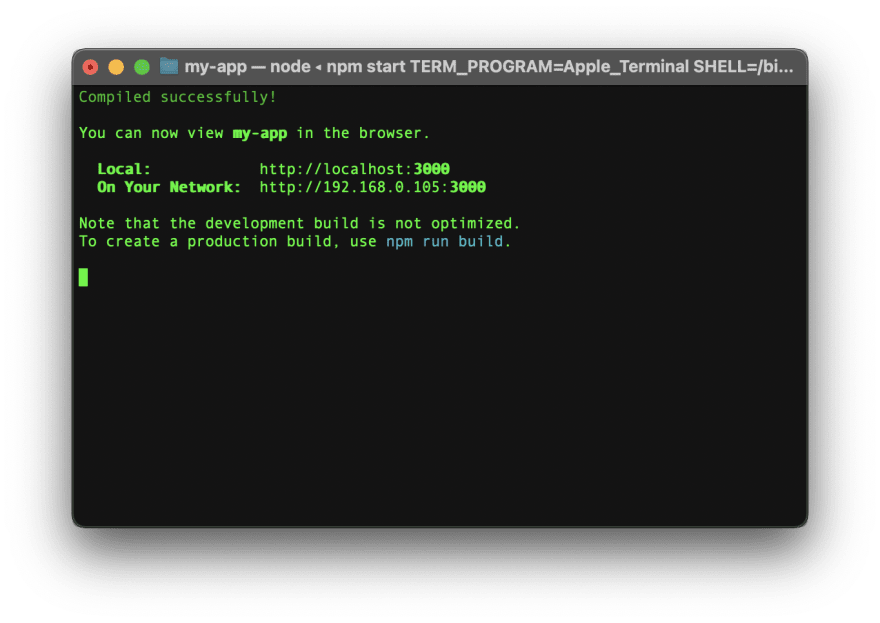
Task: Open the http://192.168.0.105:3000 network URL
Action: coord(372,187)
